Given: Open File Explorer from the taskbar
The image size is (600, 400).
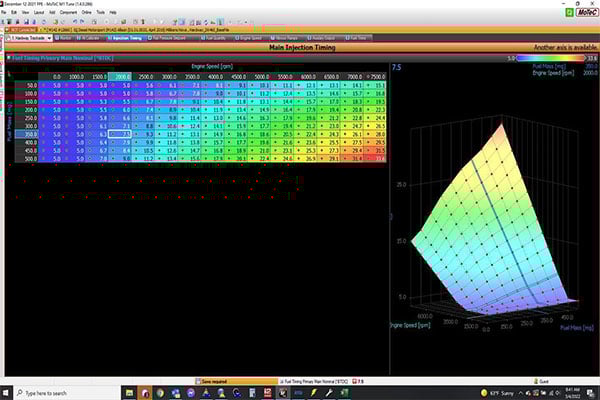Looking at the screenshot, I should [129, 393].
